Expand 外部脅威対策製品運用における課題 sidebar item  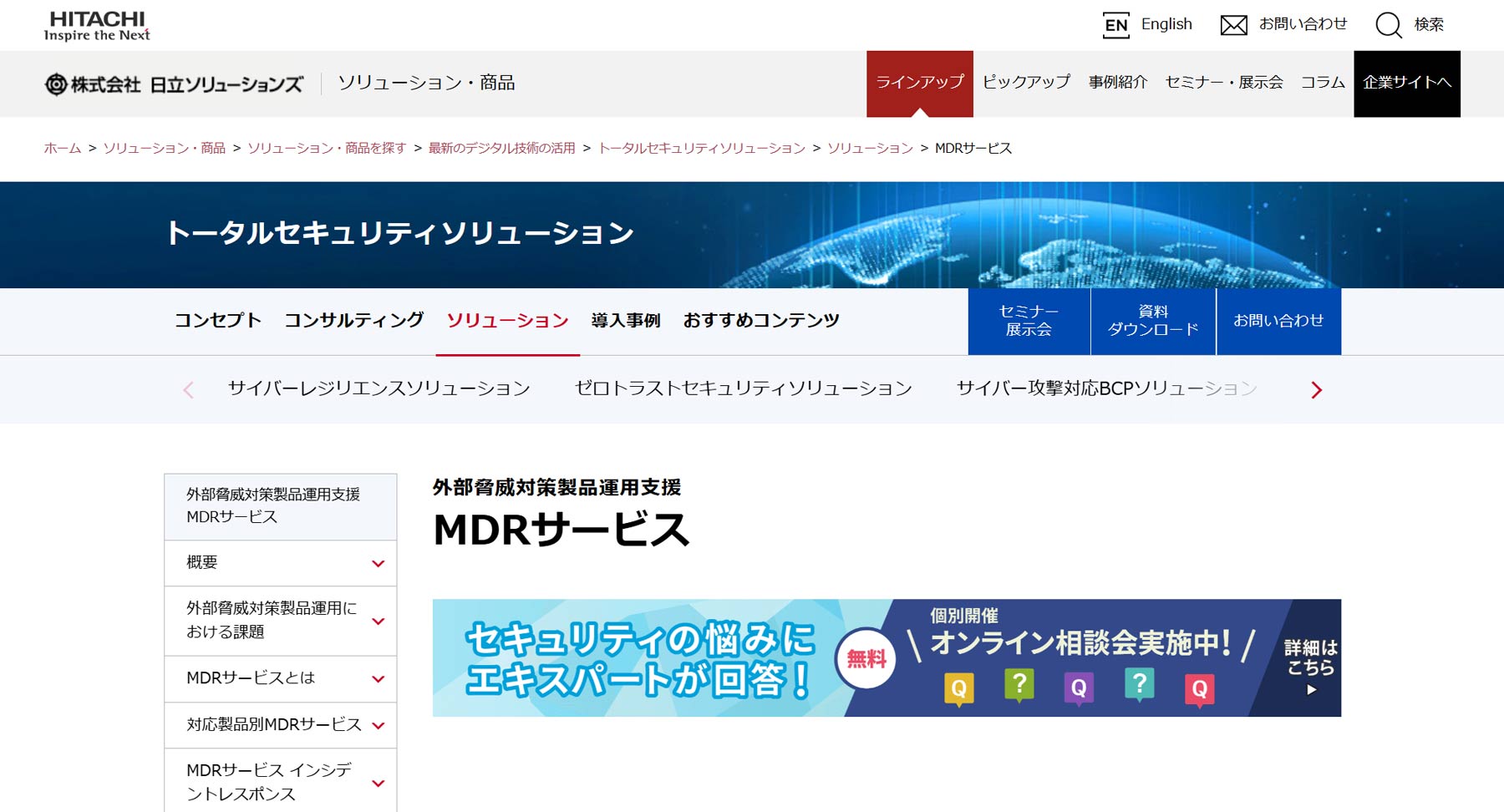pyautogui.click(x=281, y=621)
